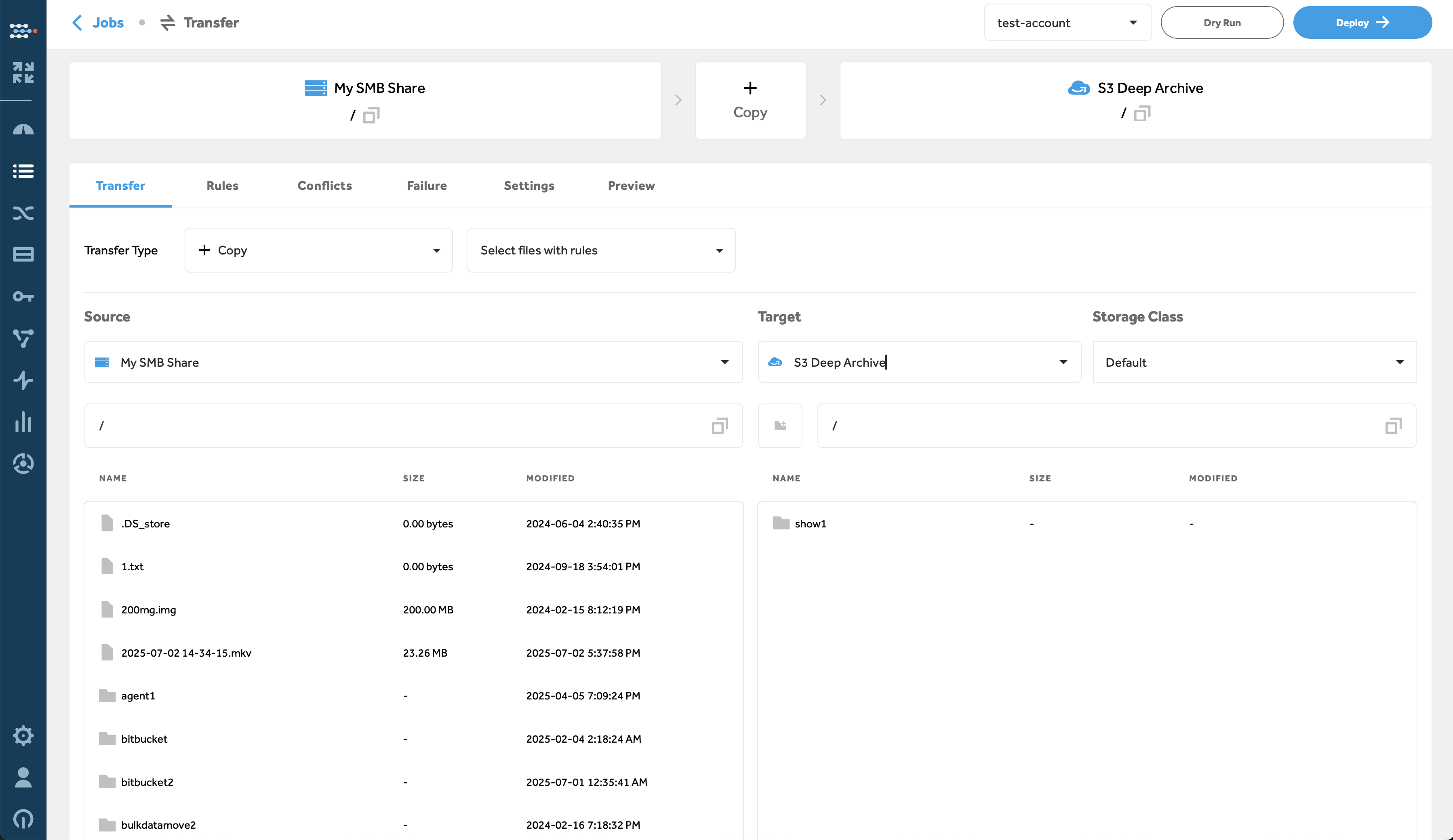Open the Source My SMB Share dropdown
The width and height of the screenshot is (1453, 840).
pos(413,362)
